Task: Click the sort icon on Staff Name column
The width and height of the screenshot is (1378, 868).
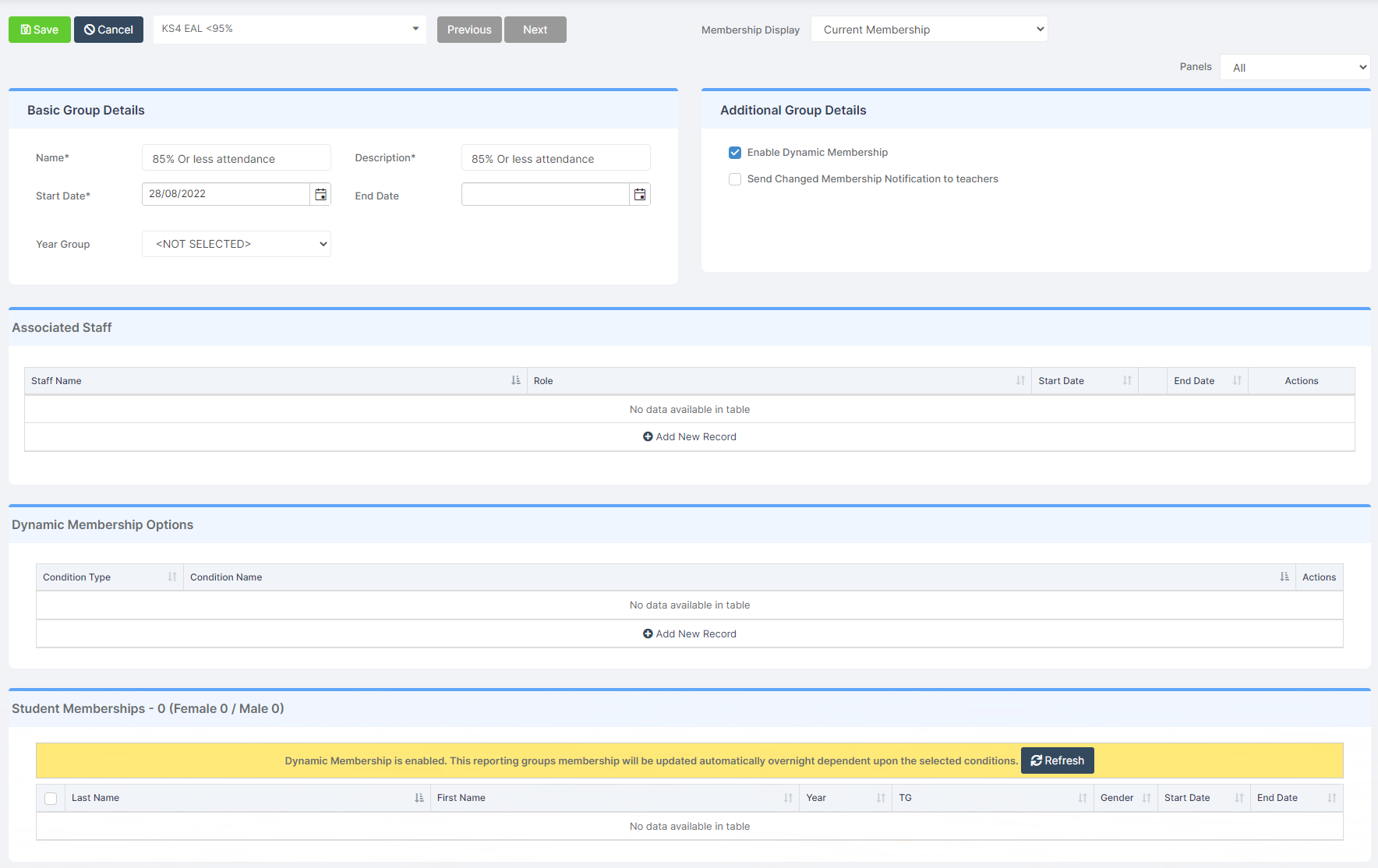Action: (514, 380)
